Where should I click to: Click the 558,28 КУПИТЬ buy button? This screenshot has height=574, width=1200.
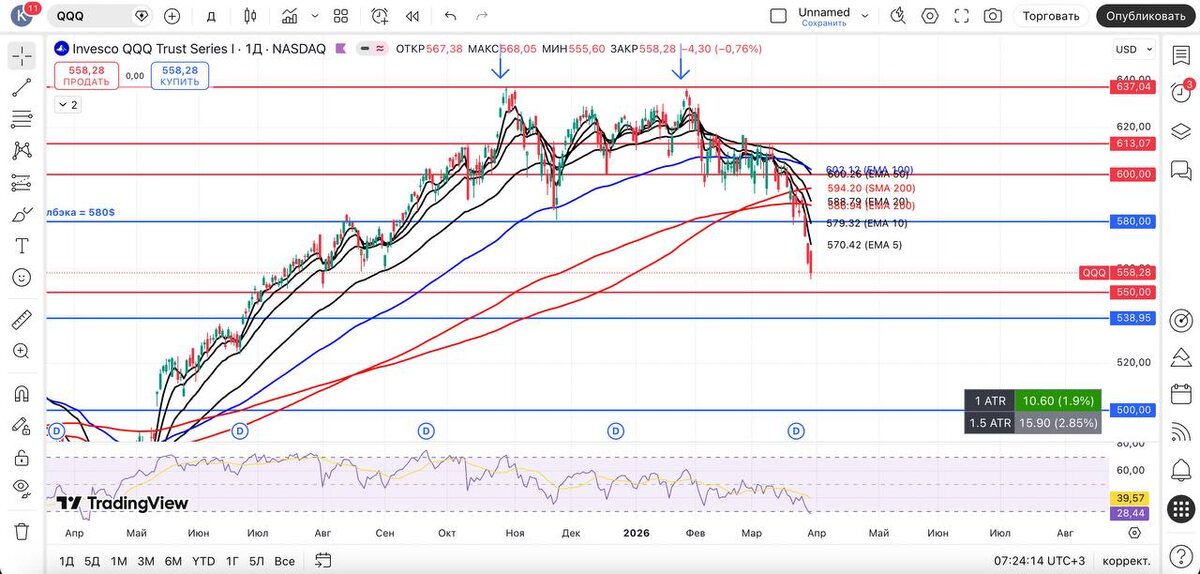coord(180,76)
